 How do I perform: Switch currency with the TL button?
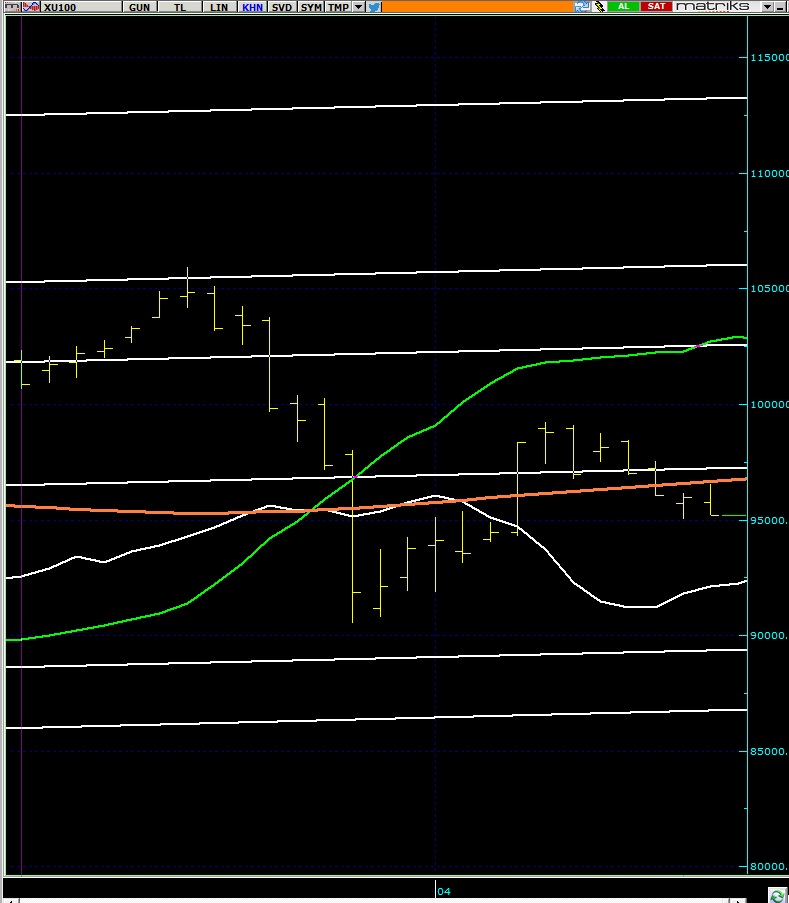[180, 7]
